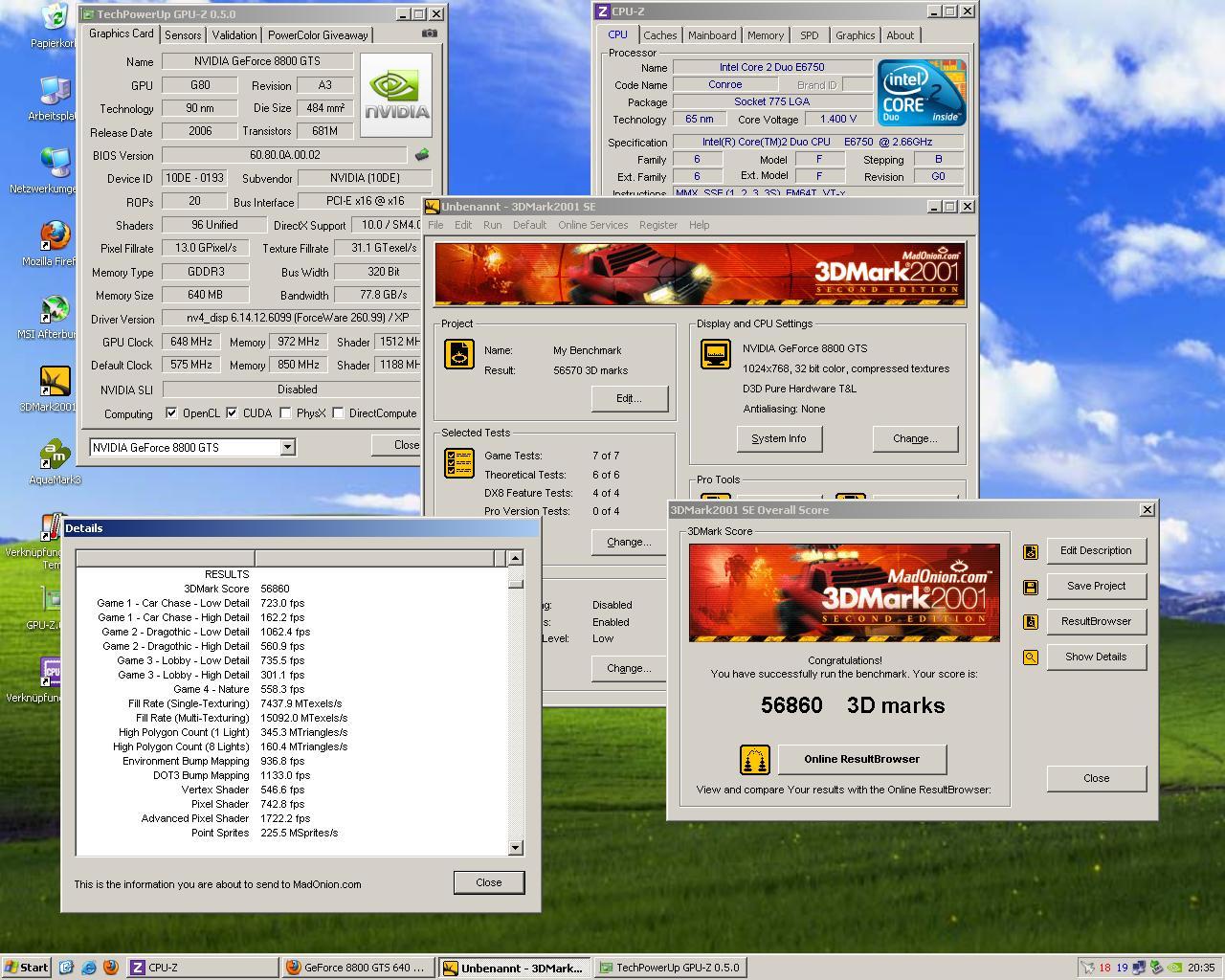Select the '3DMark Score 56860' row in Details
Viewport: 1225px width, 980px height.
[291, 589]
